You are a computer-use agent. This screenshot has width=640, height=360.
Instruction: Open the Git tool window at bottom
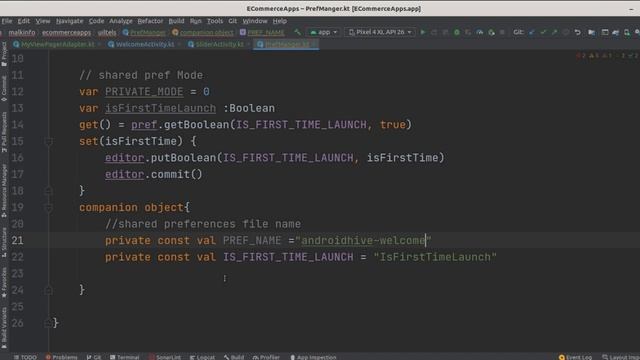coord(93,357)
